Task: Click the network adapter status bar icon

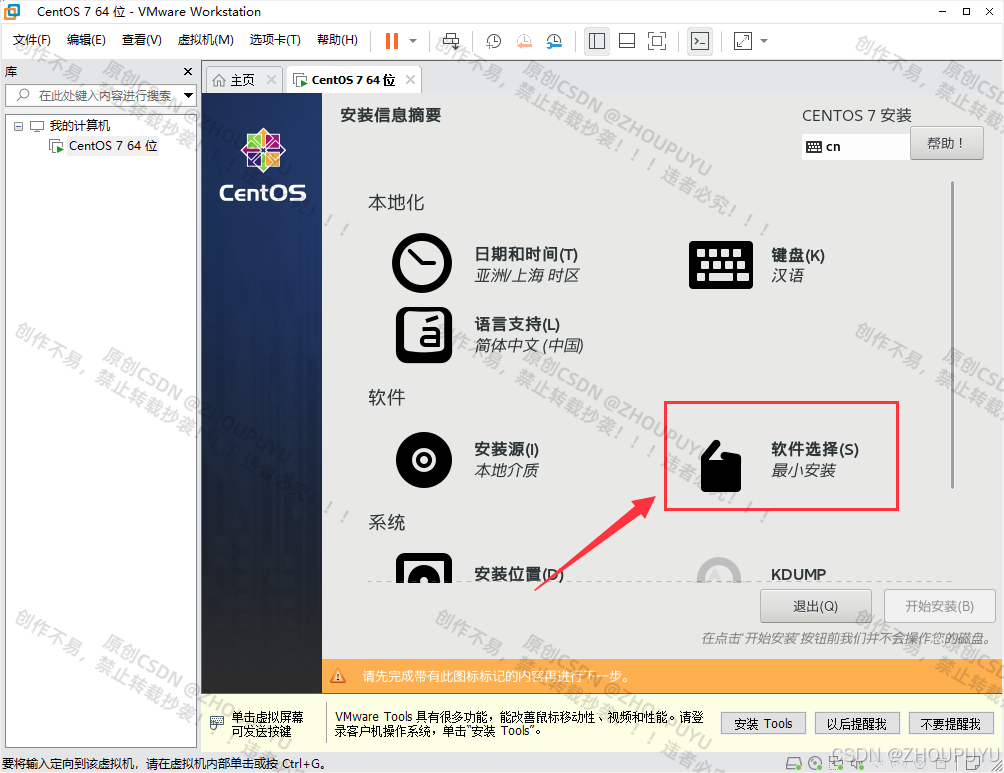Action: point(836,763)
